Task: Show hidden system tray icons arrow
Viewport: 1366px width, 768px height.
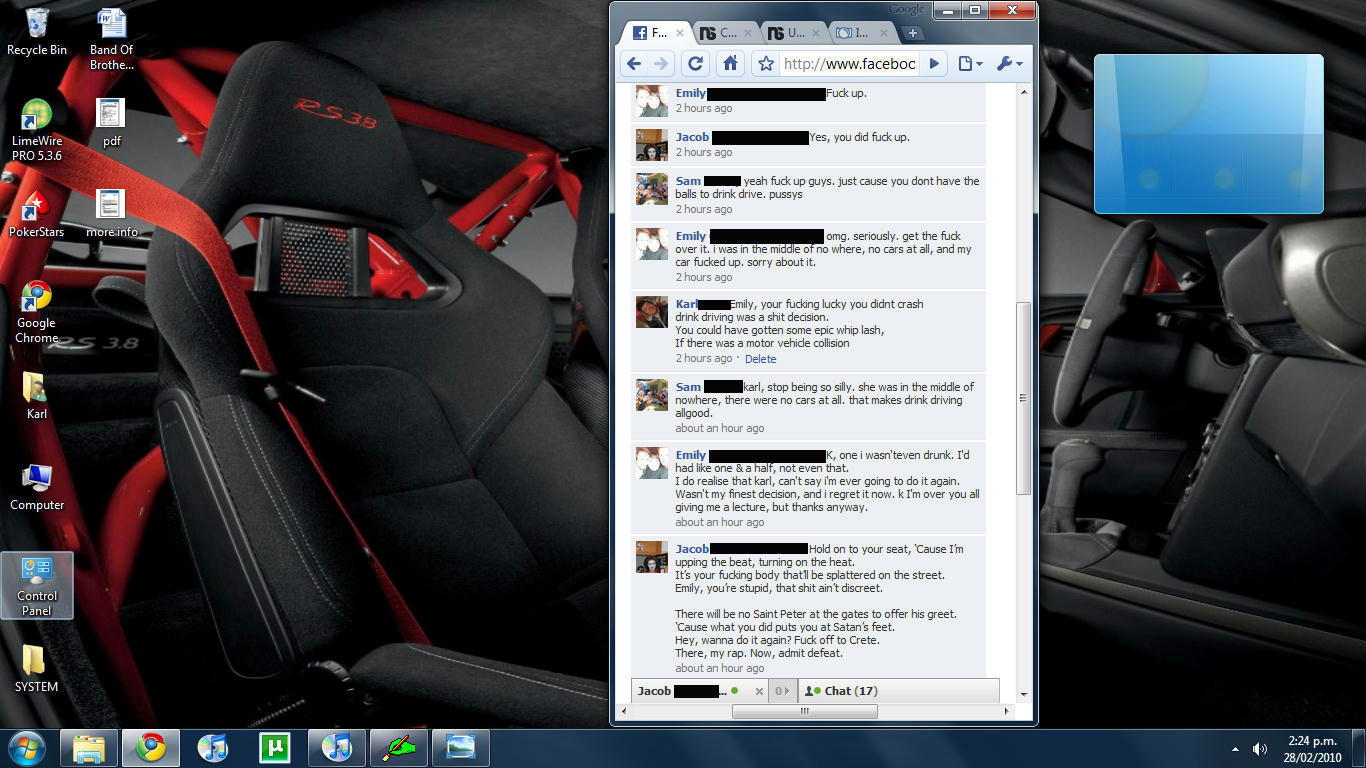Action: coord(1236,749)
